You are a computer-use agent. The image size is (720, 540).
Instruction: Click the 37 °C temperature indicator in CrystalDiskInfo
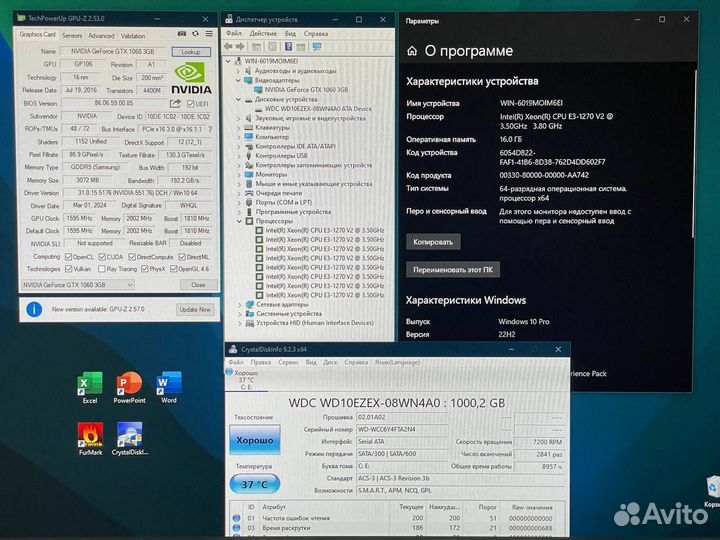255,484
